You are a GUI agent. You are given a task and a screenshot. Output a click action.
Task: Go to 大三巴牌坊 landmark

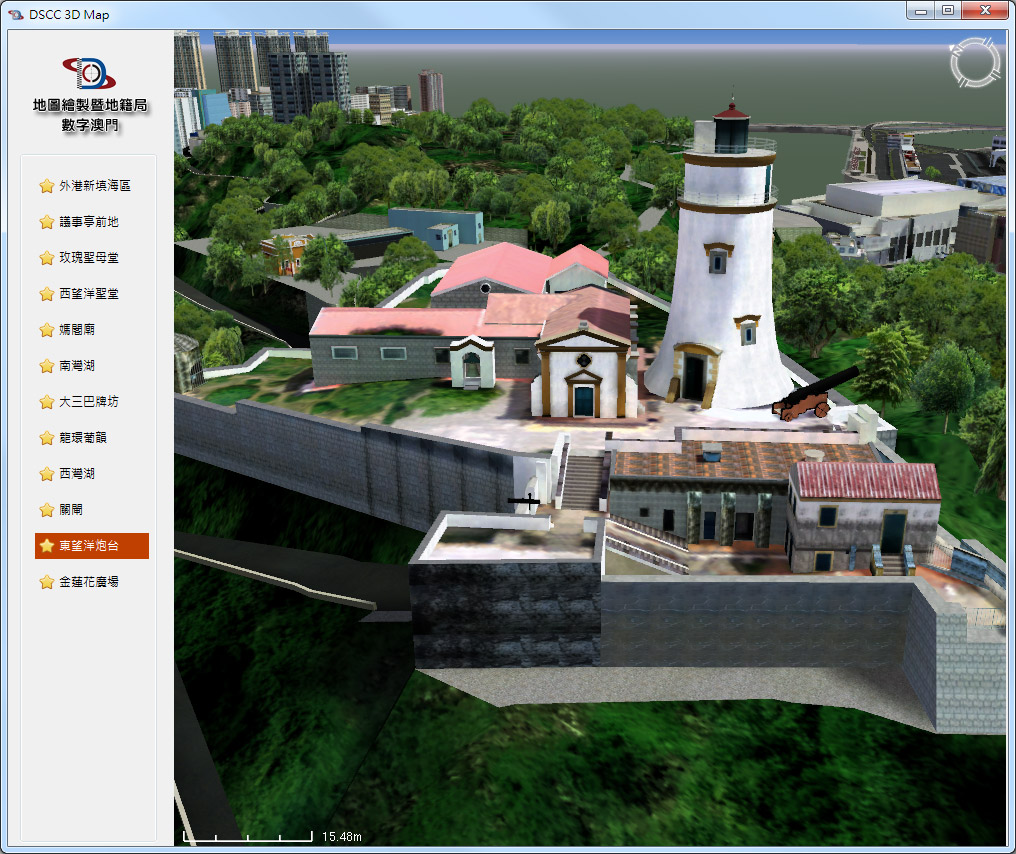pyautogui.click(x=88, y=402)
